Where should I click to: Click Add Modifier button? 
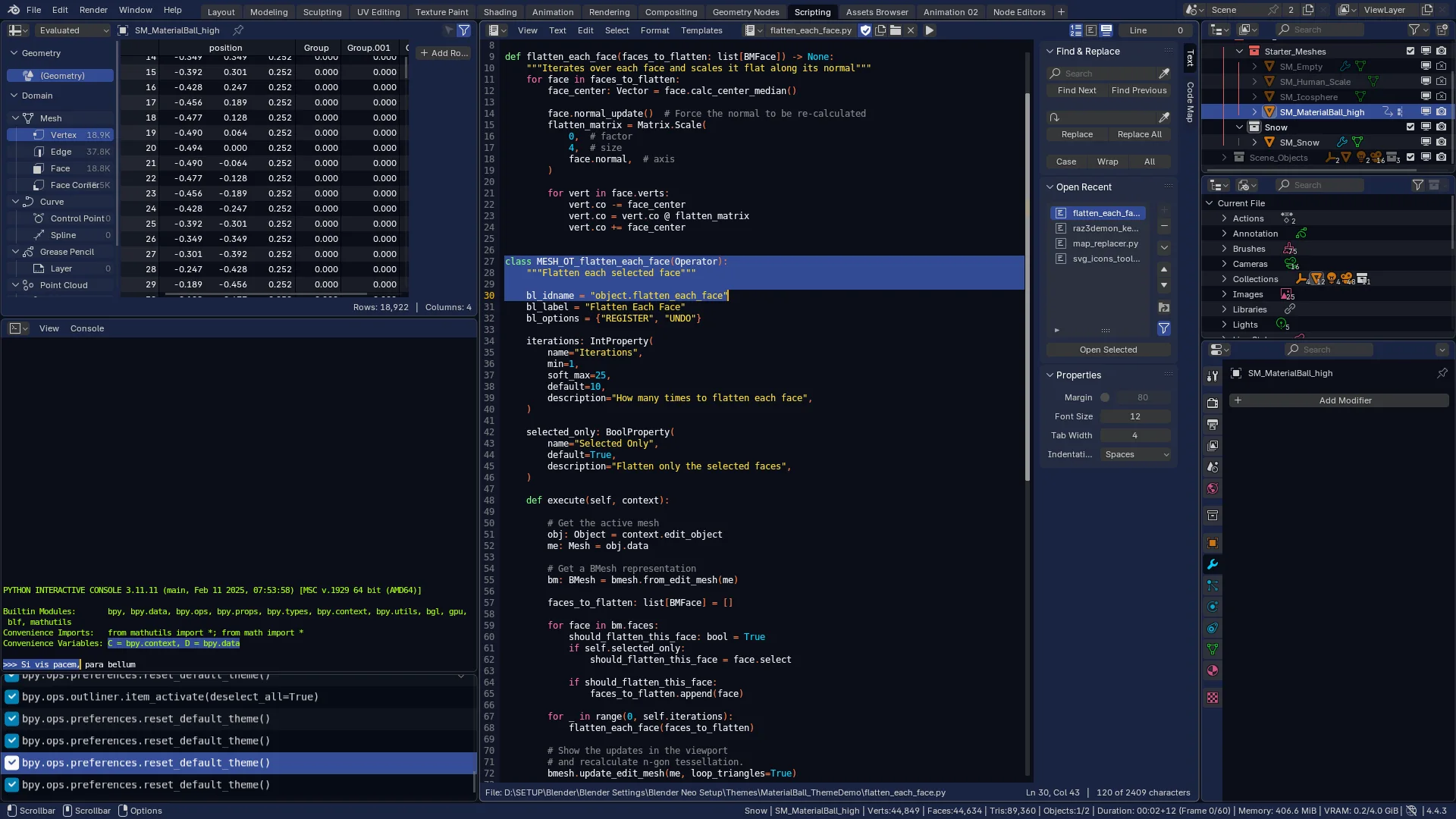[1339, 400]
